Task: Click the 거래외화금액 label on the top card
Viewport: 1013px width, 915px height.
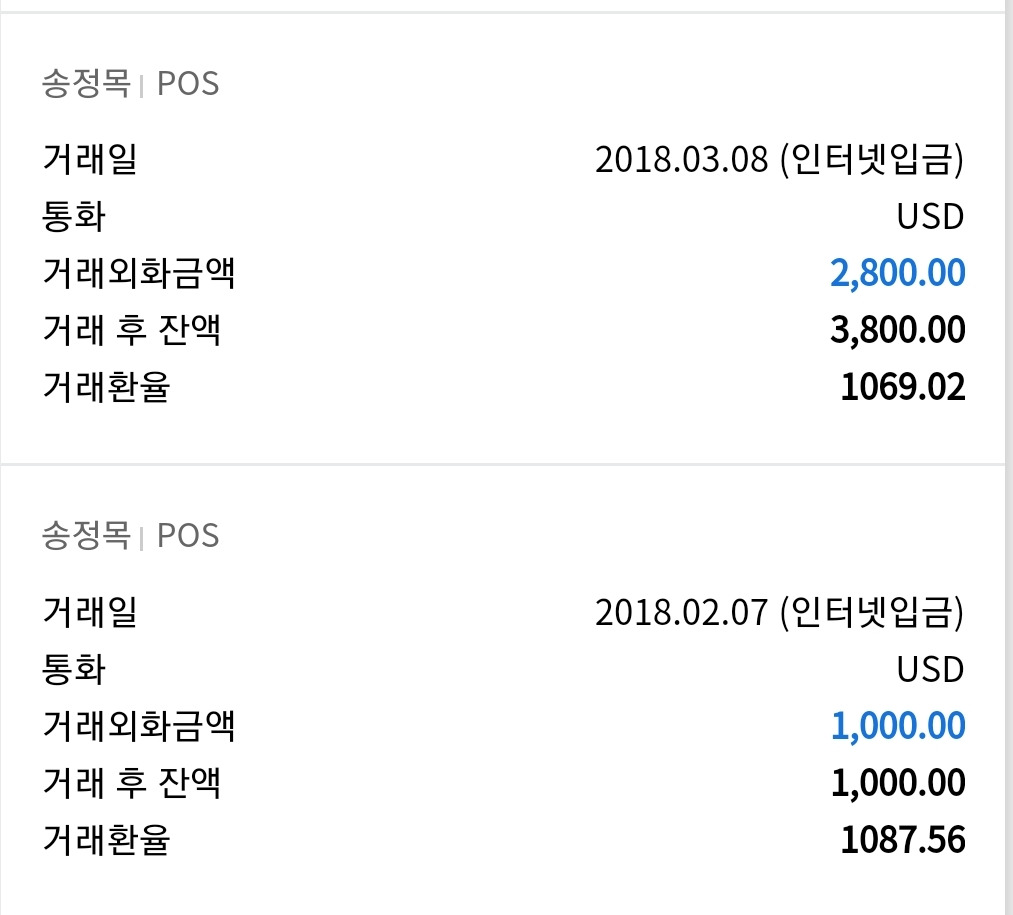Action: click(x=139, y=271)
